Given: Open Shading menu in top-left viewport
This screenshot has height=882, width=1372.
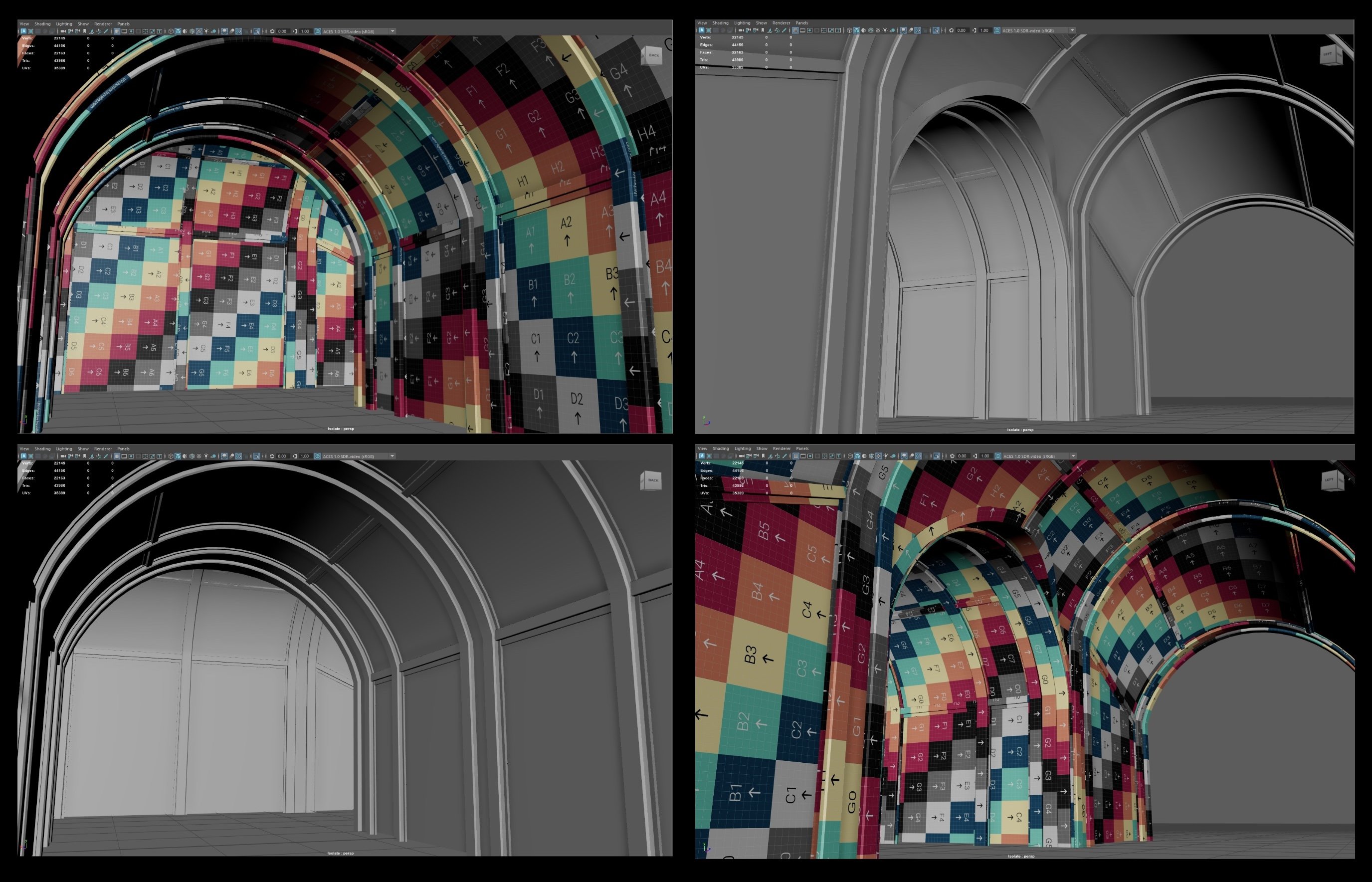Looking at the screenshot, I should [x=42, y=24].
